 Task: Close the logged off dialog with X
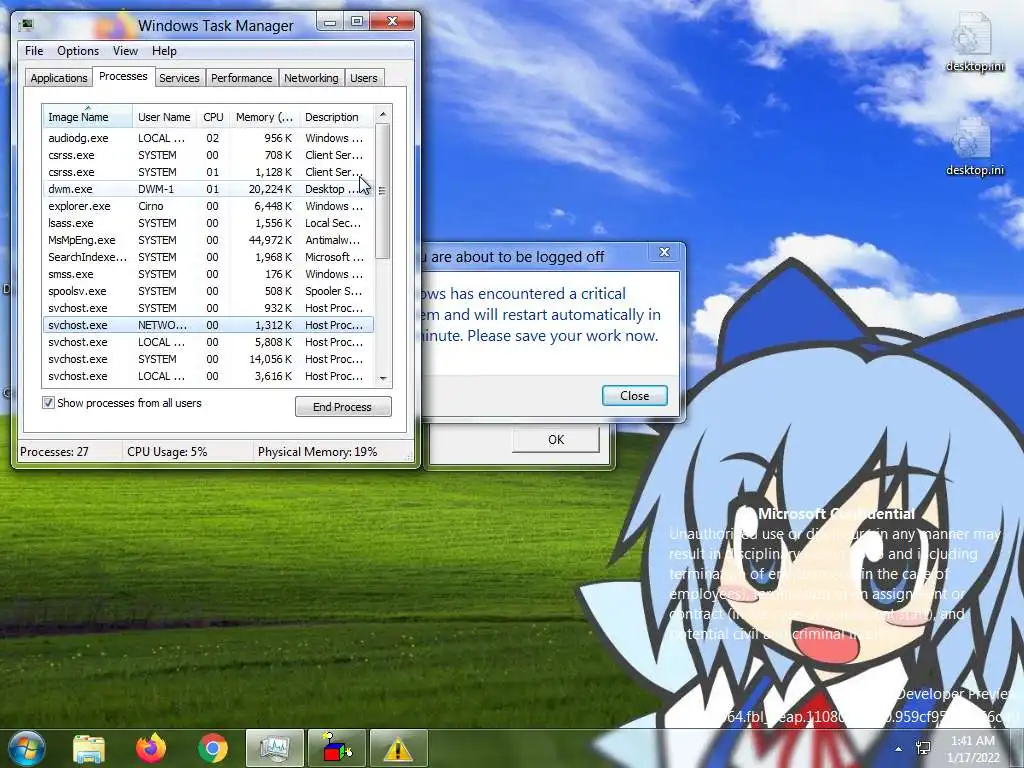[664, 252]
